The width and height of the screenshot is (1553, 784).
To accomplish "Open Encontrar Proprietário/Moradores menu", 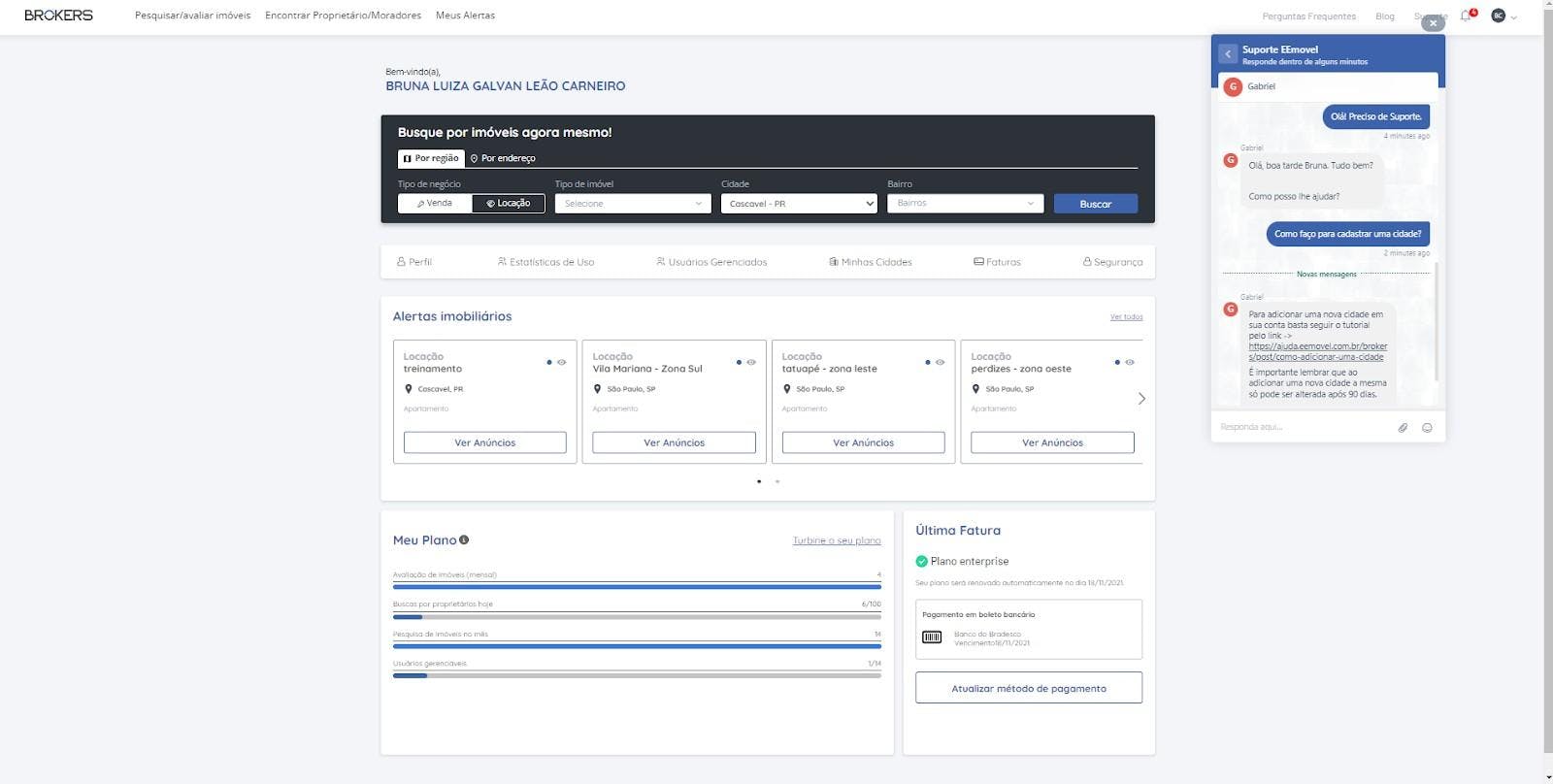I will [343, 16].
